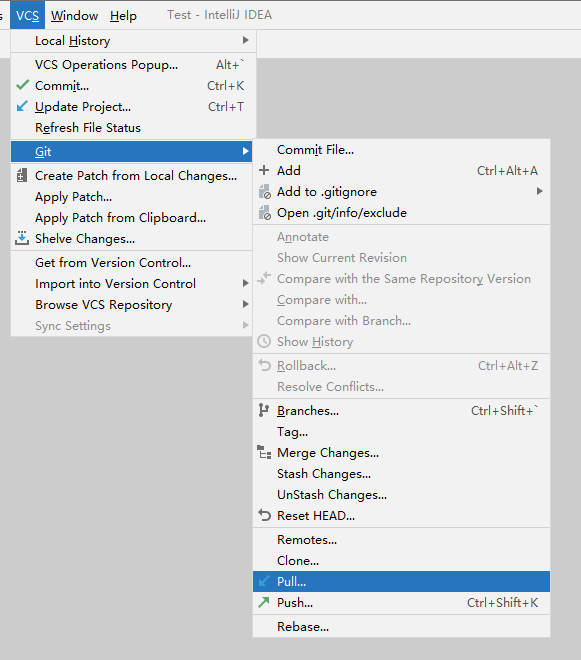The height and width of the screenshot is (660, 581).
Task: Expand Add to .gitignore submenu arrow
Action: 539,191
